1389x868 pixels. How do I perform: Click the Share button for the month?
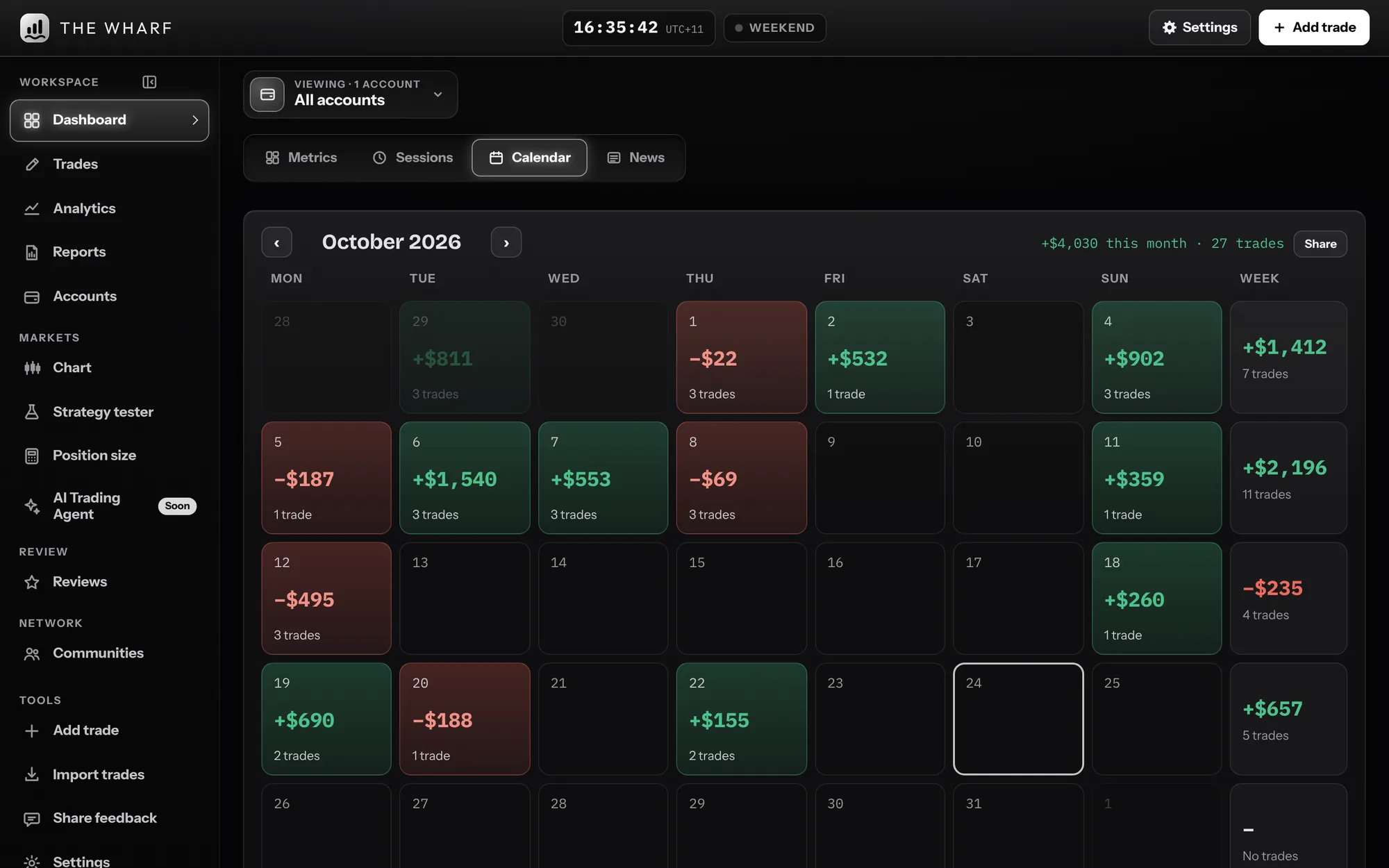coord(1320,244)
